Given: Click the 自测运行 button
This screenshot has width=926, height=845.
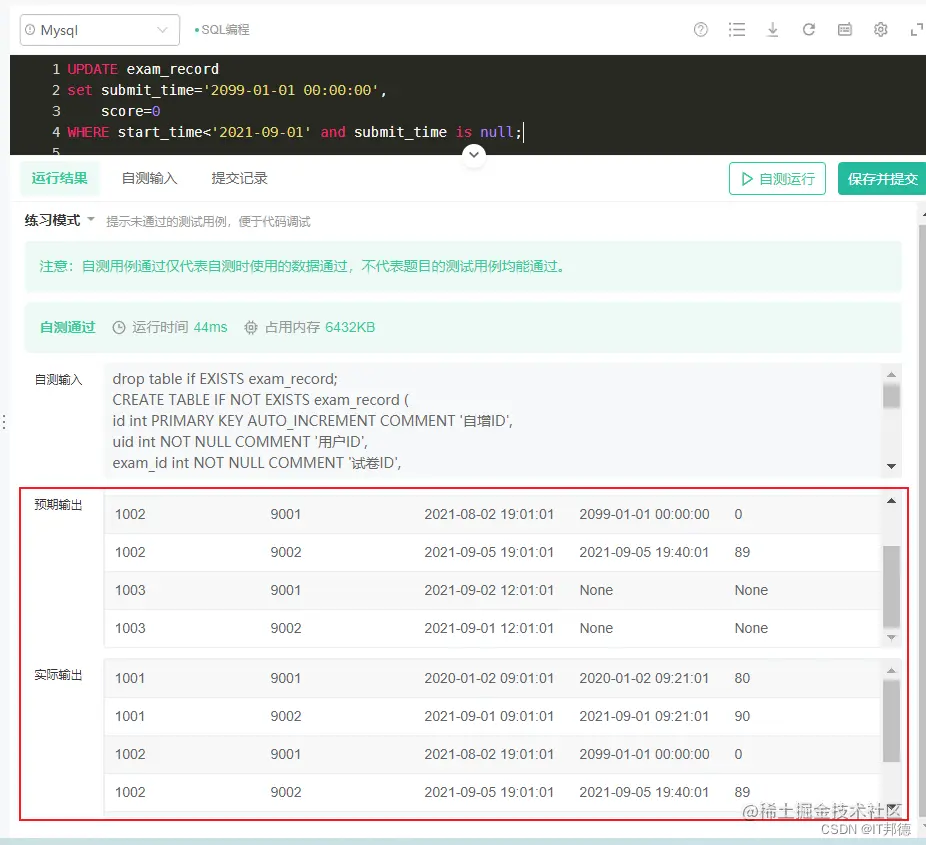Looking at the screenshot, I should click(777, 179).
